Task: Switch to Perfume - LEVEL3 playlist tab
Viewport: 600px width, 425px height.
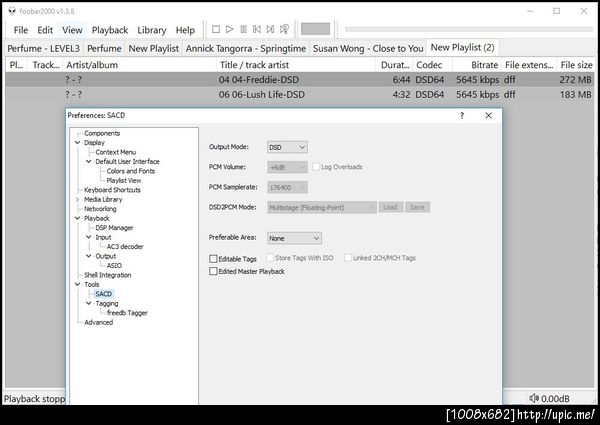Action: click(x=44, y=49)
